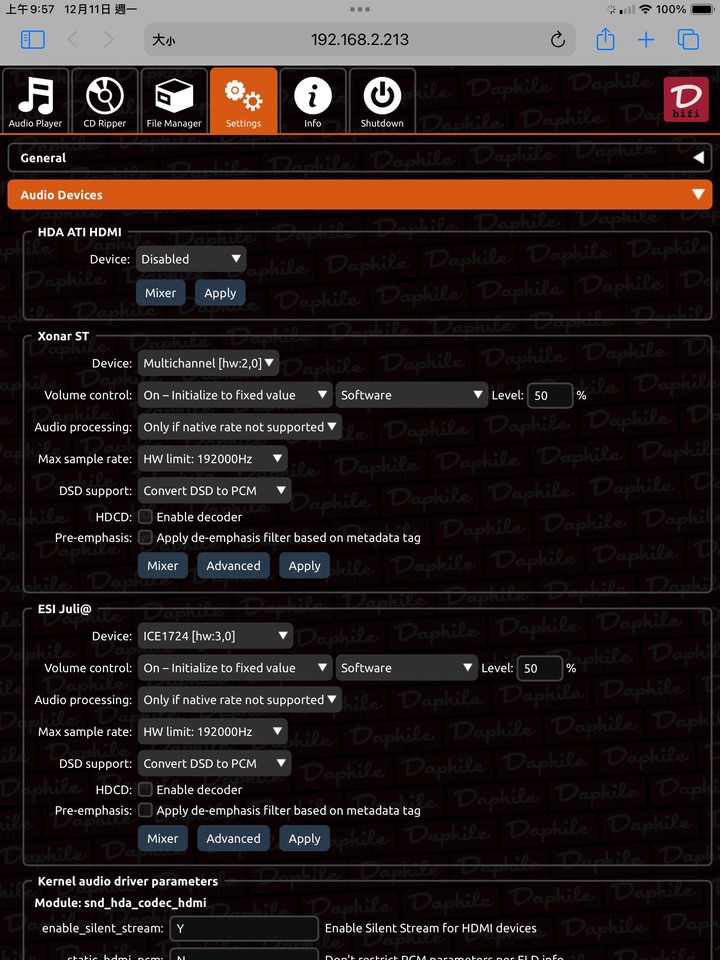Screen dimensions: 720x960
Task: Click "Kernel audio driver parameters" heading
Action: [127, 882]
